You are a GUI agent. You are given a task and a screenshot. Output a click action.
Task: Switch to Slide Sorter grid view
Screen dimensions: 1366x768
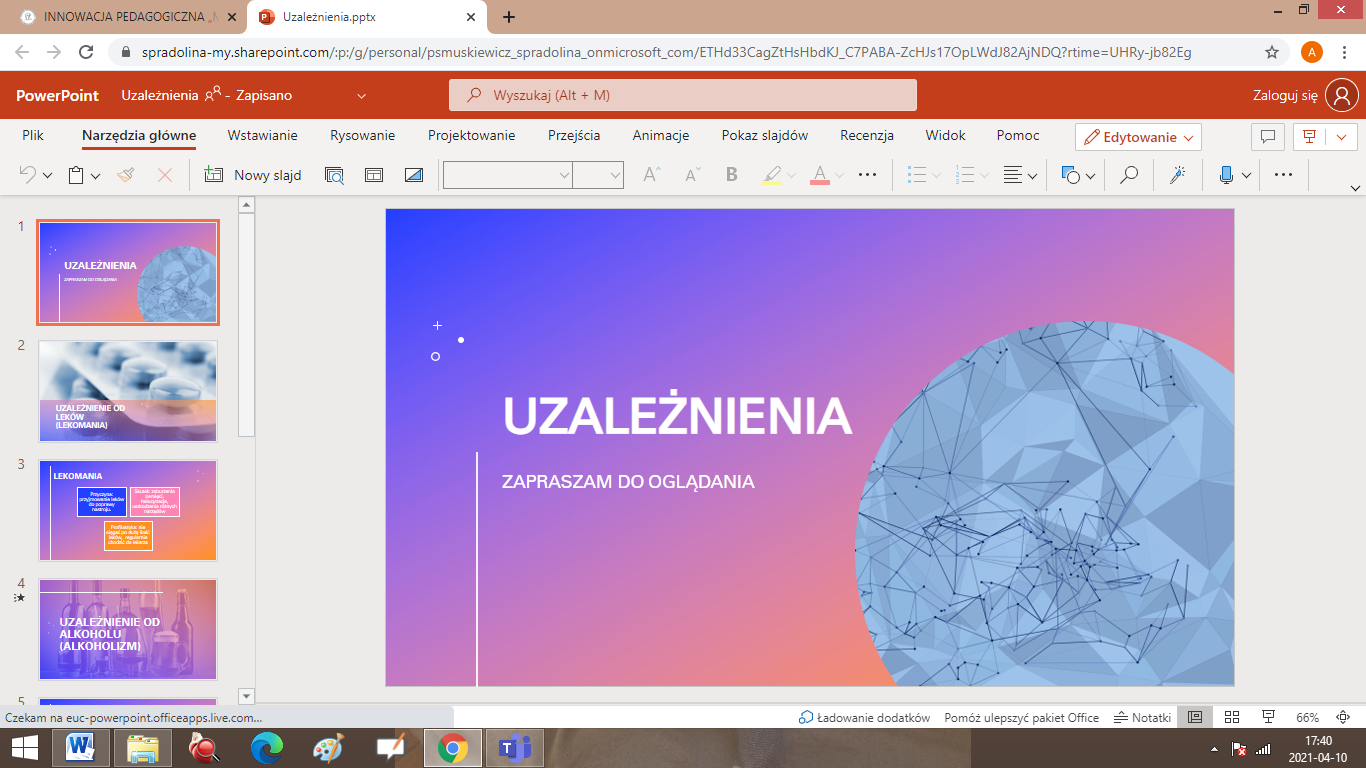coord(1231,717)
